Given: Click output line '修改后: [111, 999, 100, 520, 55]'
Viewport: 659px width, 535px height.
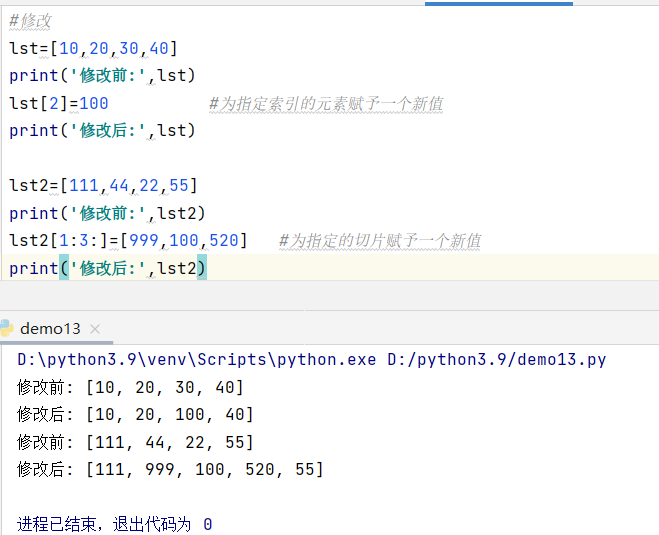Looking at the screenshot, I should click(170, 469).
